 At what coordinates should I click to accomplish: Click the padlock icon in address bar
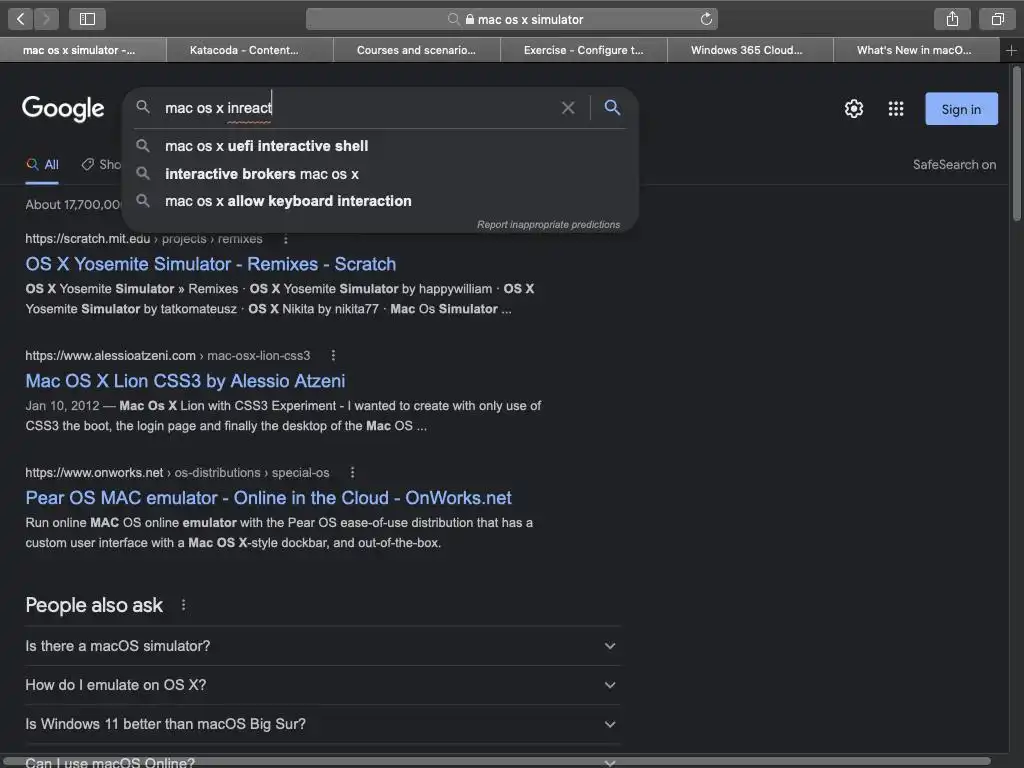(470, 20)
